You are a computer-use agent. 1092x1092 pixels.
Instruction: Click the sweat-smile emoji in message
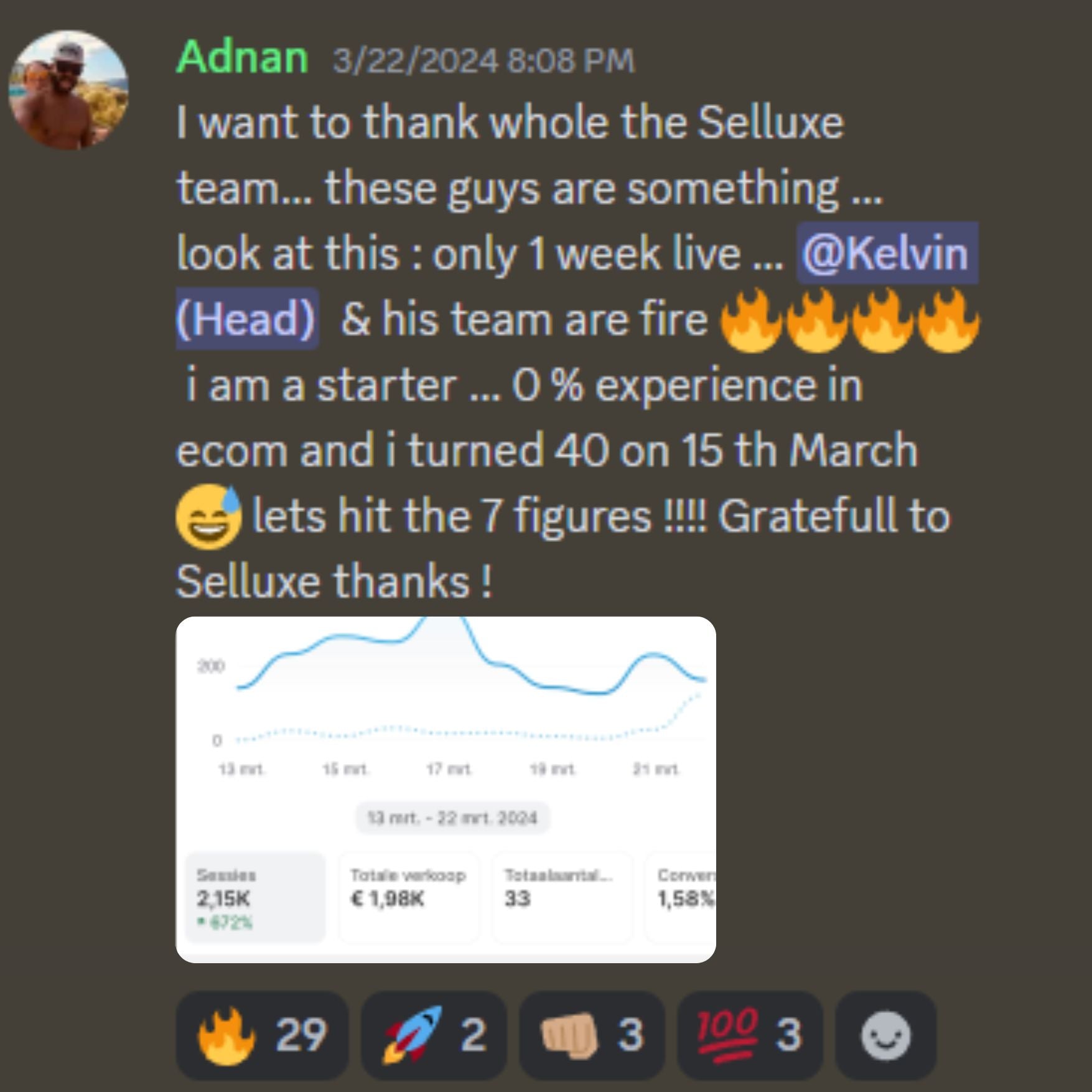point(209,516)
